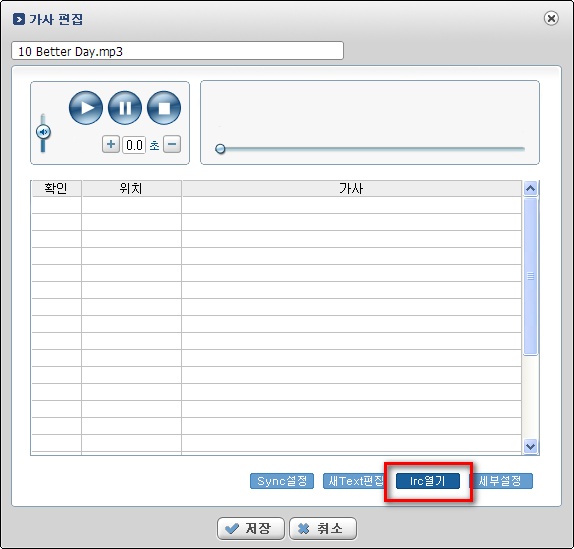Viewport: 574px width, 549px height.
Task: Click the 10 Better Day.mp3 filename field
Action: [x=178, y=51]
